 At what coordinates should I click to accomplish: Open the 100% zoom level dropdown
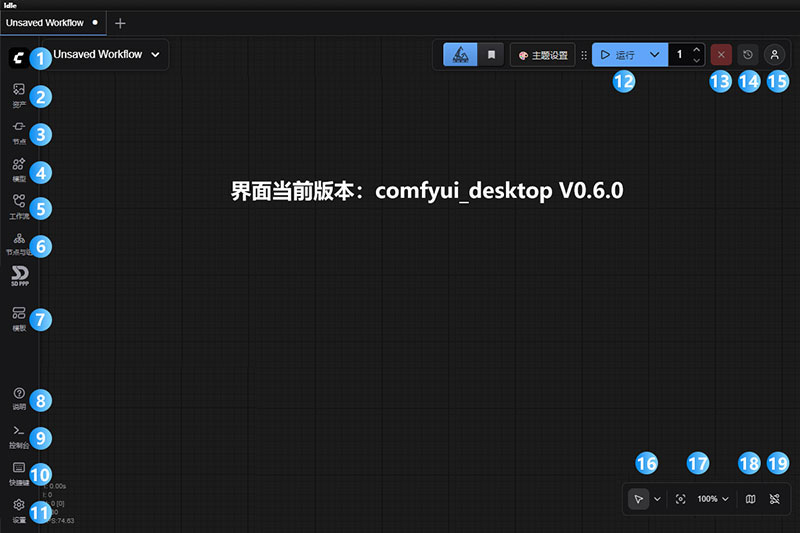click(x=714, y=498)
